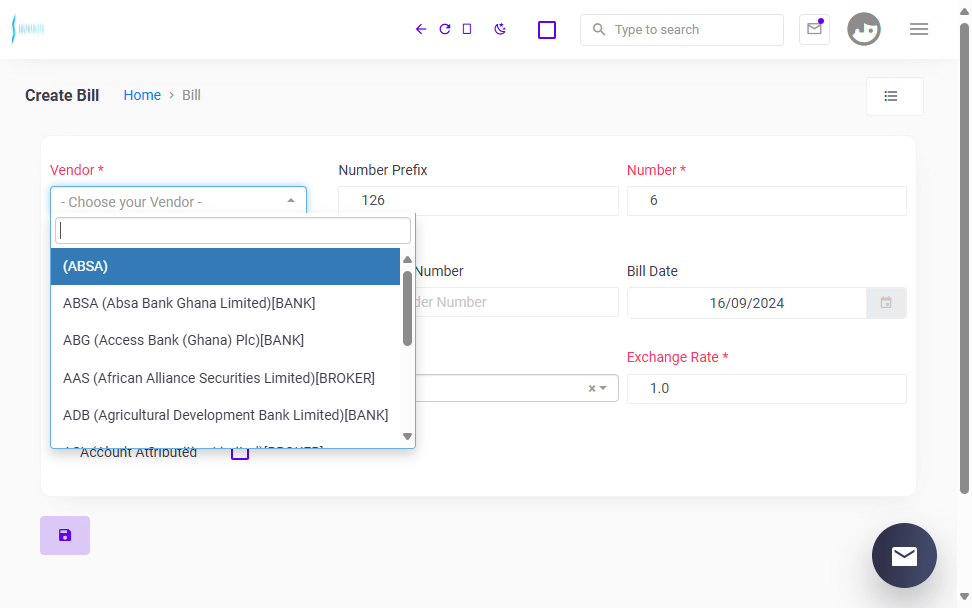Select AAS (African Alliance Securities Limited)[BROKER]

click(x=225, y=378)
